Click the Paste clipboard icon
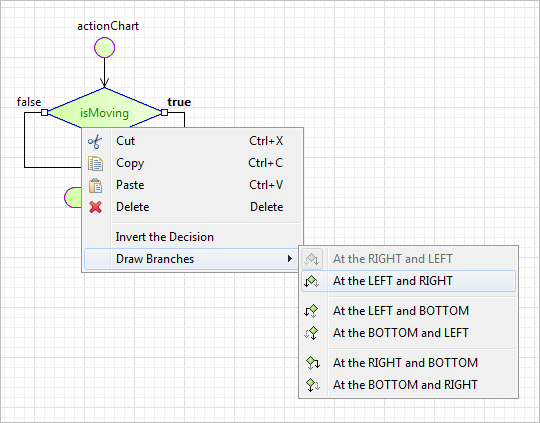The width and height of the screenshot is (540, 423). click(x=95, y=185)
